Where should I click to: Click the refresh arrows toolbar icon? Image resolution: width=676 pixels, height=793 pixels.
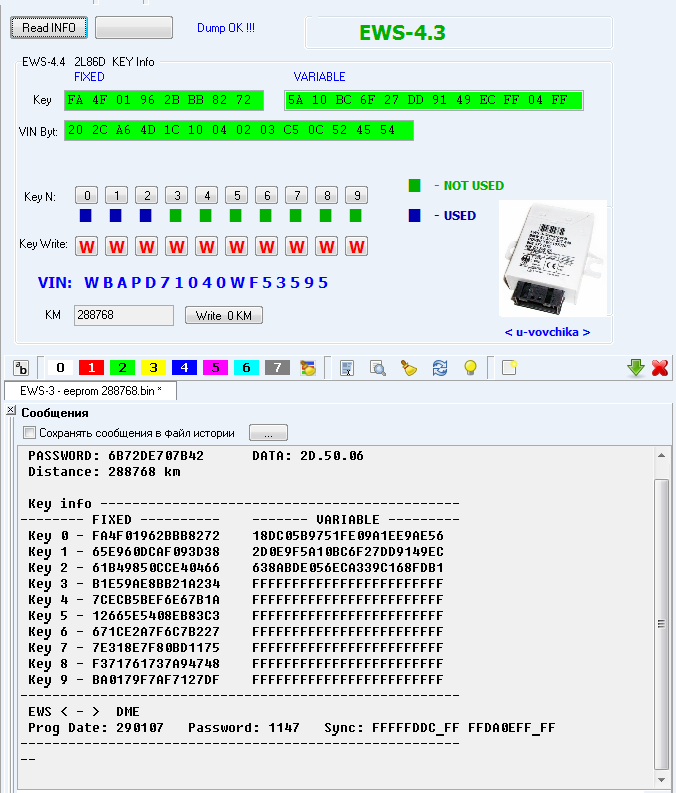[x=439, y=368]
